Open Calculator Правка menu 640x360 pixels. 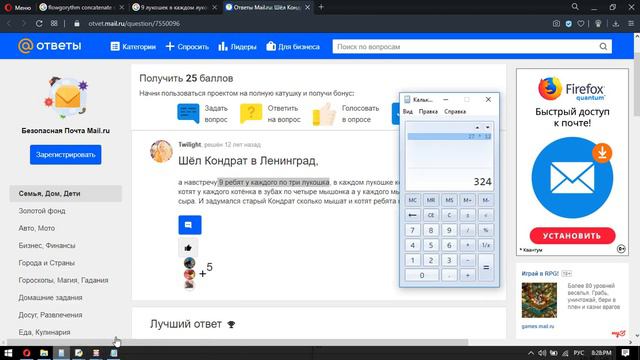[428, 111]
